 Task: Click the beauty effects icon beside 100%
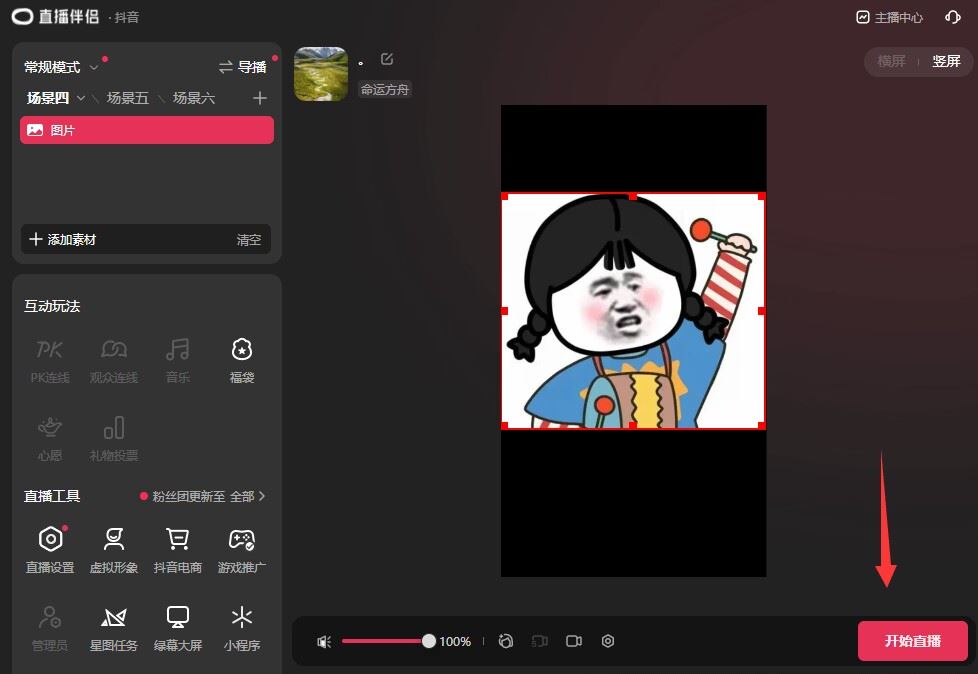click(506, 641)
